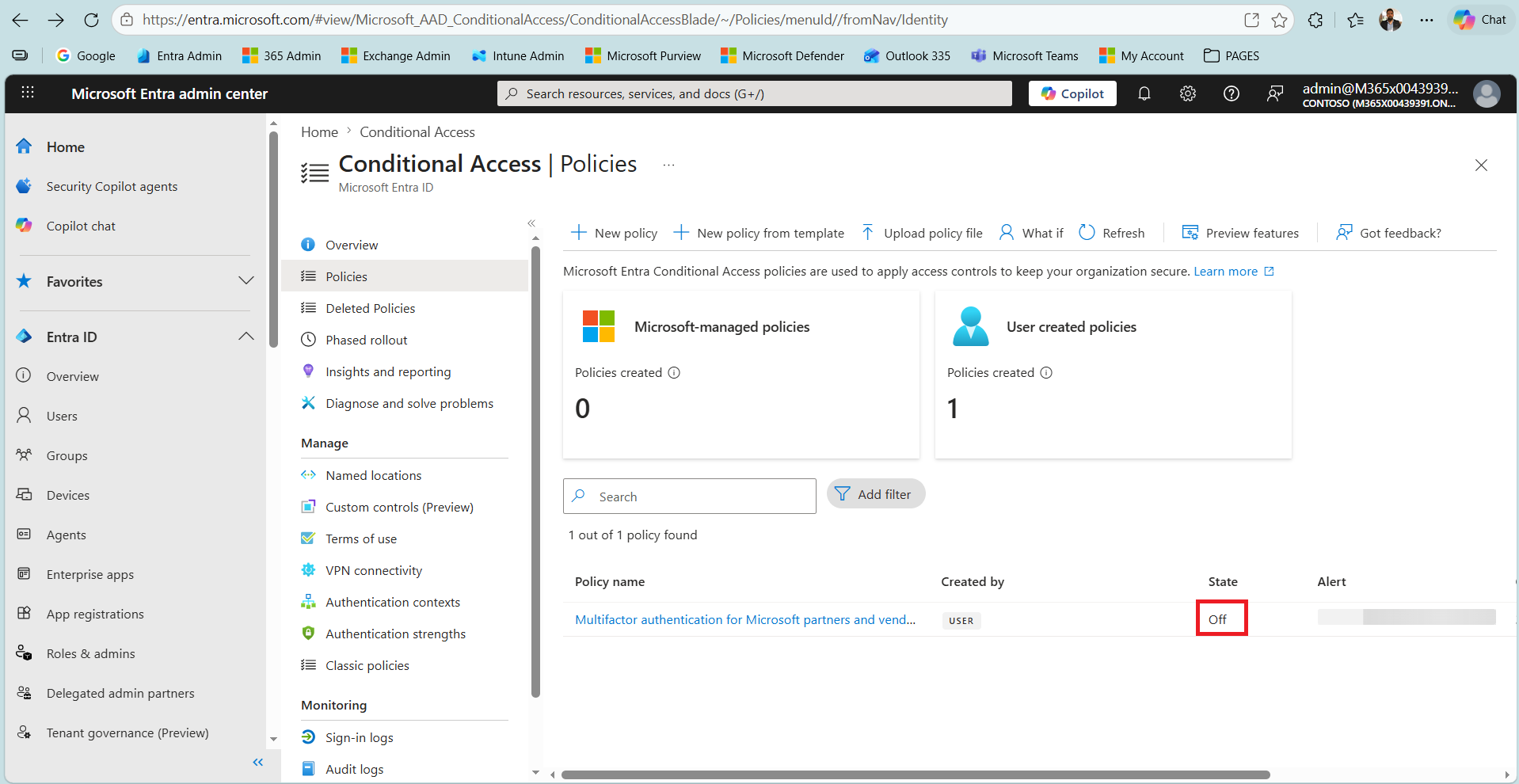Close the Conditional Access blade
The image size is (1519, 784).
(x=1481, y=165)
